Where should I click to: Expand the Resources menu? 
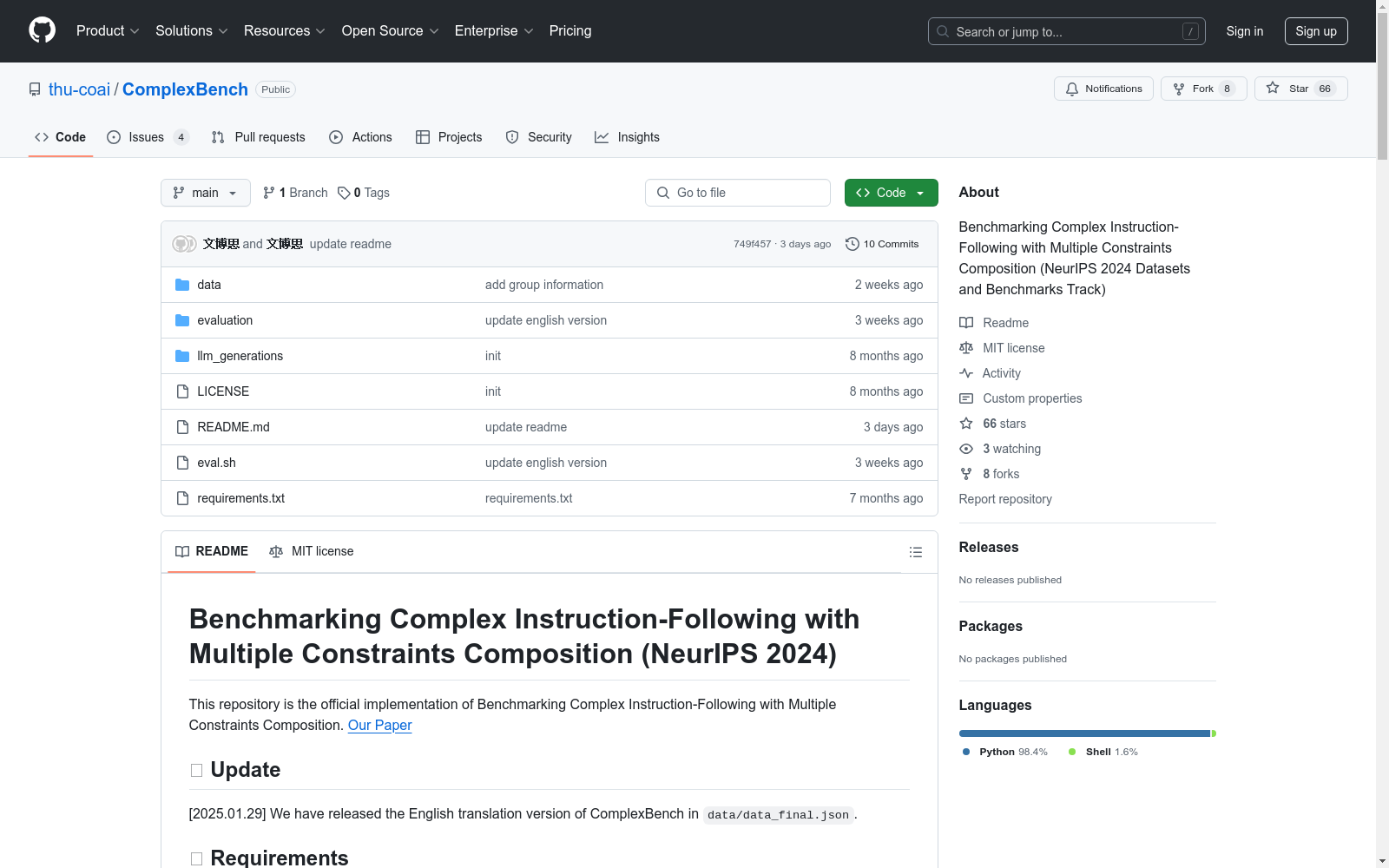285,30
